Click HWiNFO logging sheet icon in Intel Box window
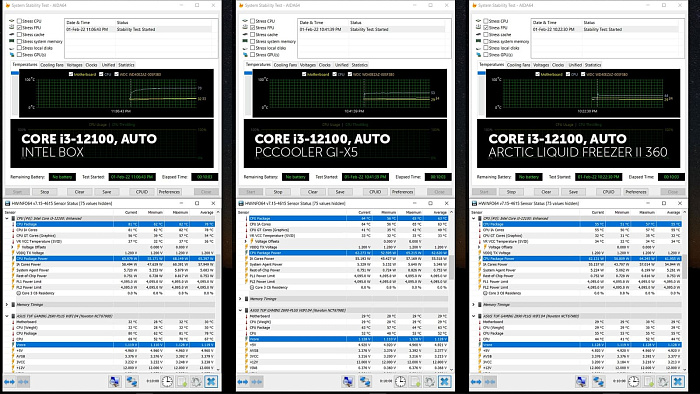The height and width of the screenshot is (394, 700). (182, 382)
